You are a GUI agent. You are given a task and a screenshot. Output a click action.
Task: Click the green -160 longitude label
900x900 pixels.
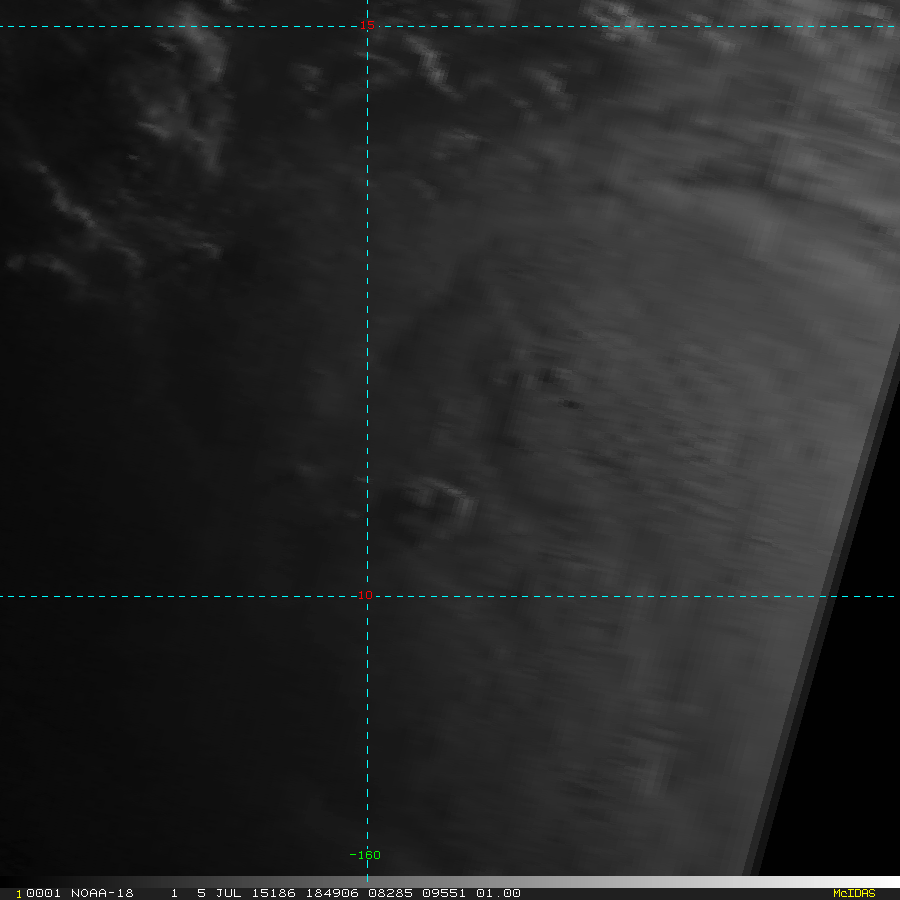(x=365, y=855)
